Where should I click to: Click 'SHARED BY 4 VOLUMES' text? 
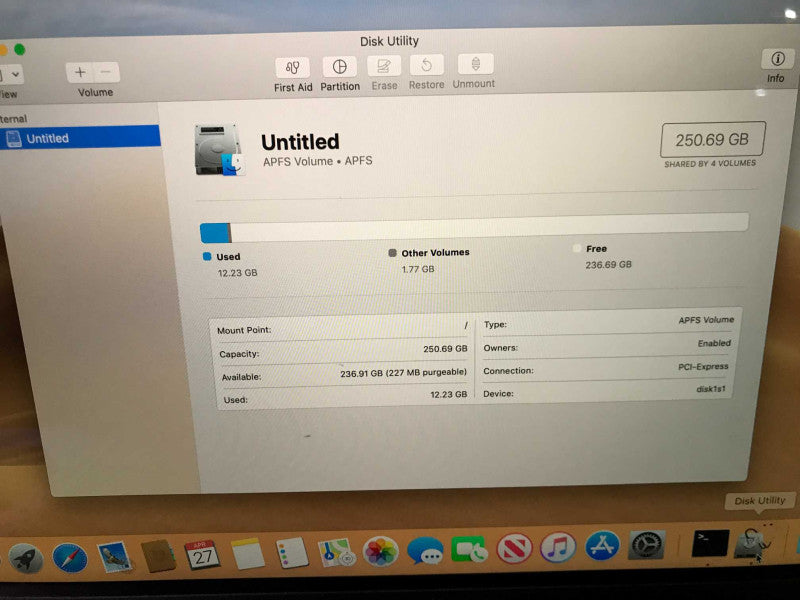pos(710,164)
